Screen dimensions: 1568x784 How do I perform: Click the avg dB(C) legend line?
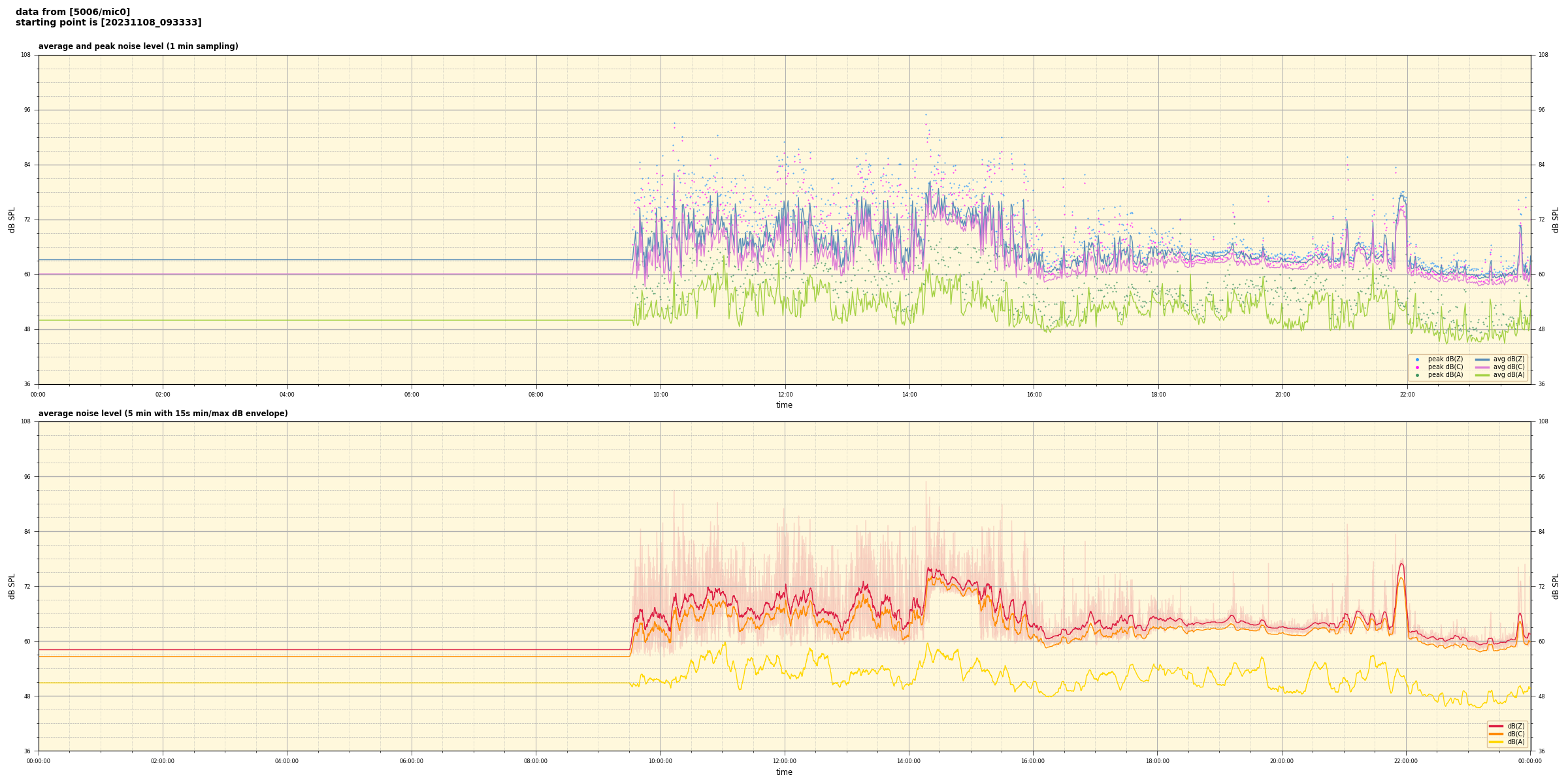(1482, 367)
